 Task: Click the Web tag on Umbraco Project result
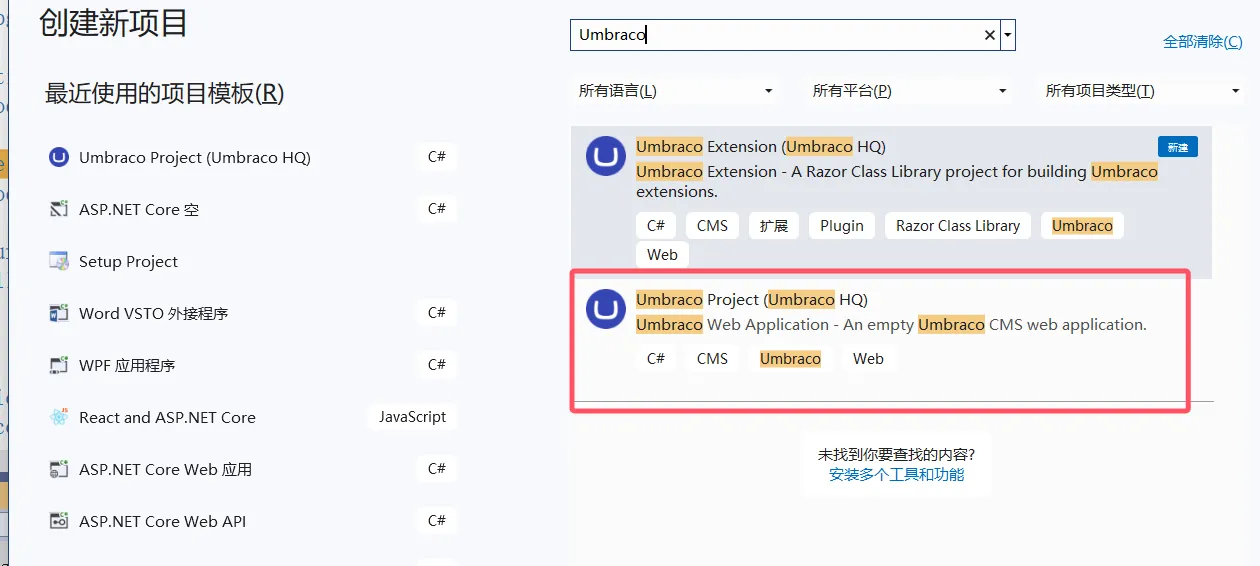[x=868, y=359]
